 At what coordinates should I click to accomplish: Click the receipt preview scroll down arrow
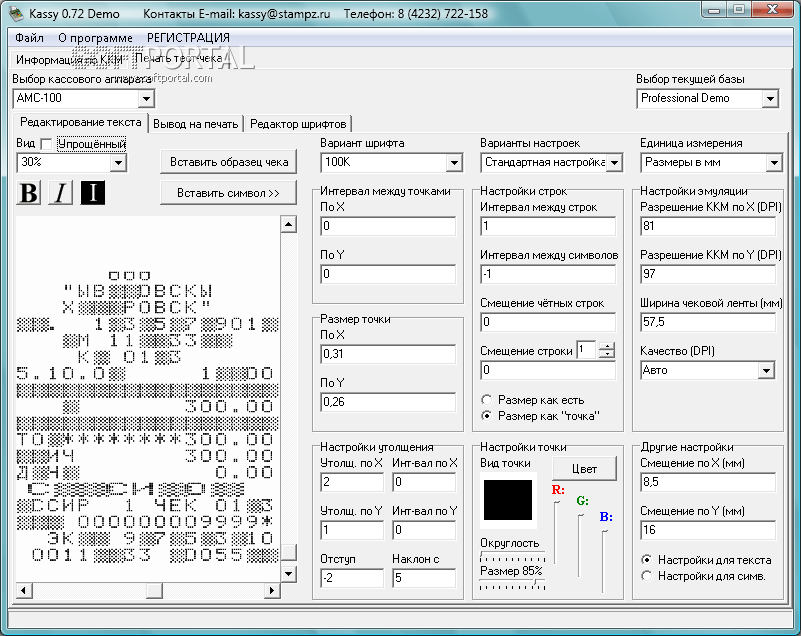(x=289, y=574)
